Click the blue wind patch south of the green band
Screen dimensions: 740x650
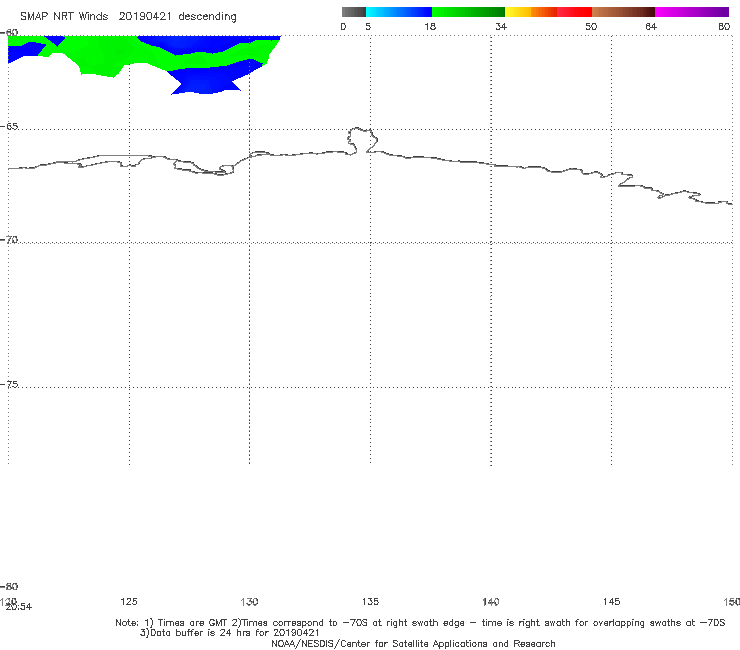[x=206, y=79]
